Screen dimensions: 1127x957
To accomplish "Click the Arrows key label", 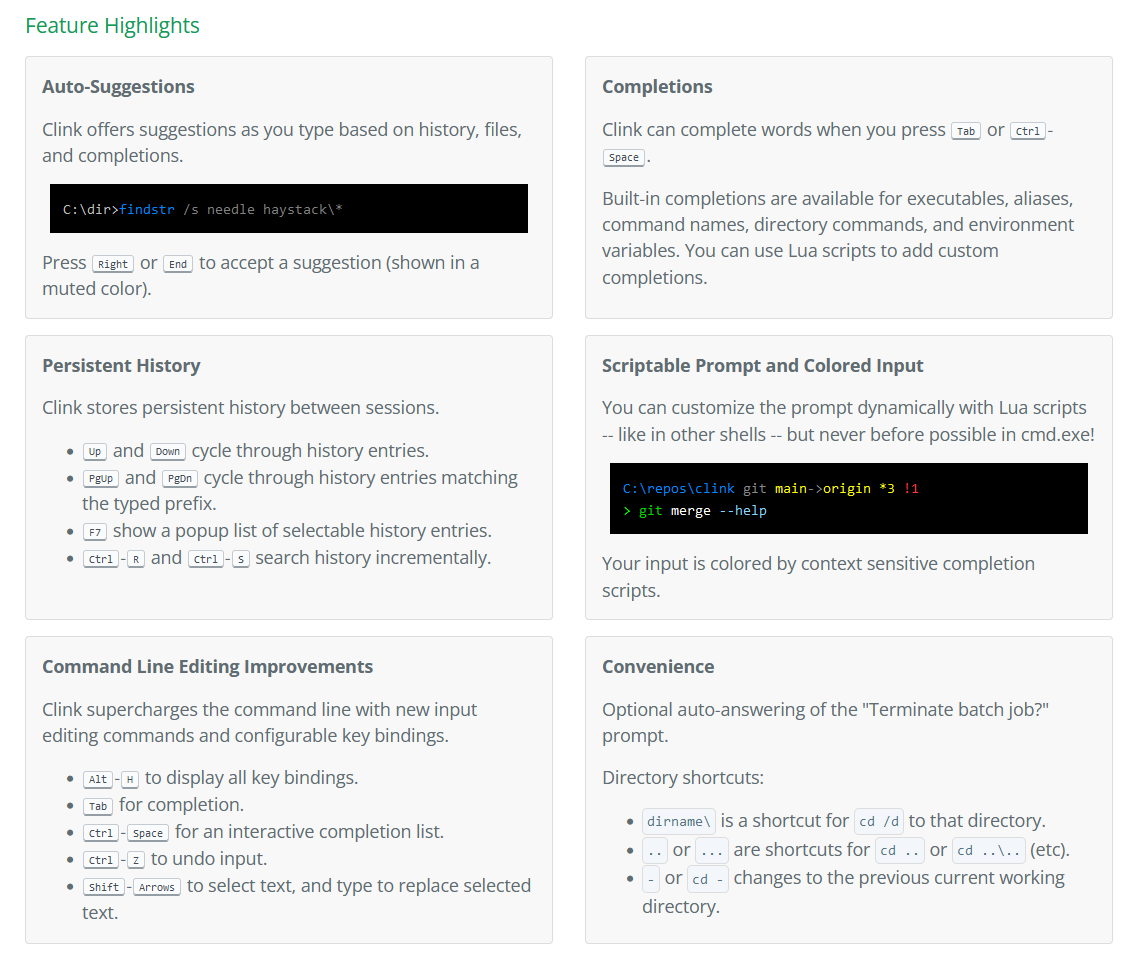I will pos(157,887).
